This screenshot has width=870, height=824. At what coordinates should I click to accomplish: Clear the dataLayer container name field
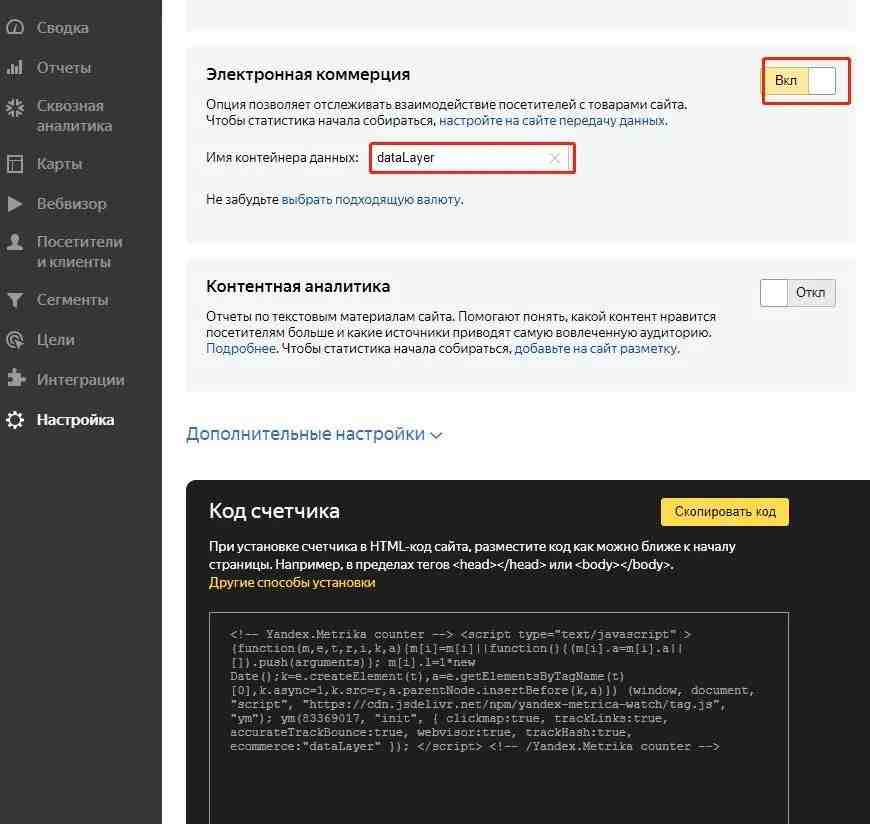[554, 158]
